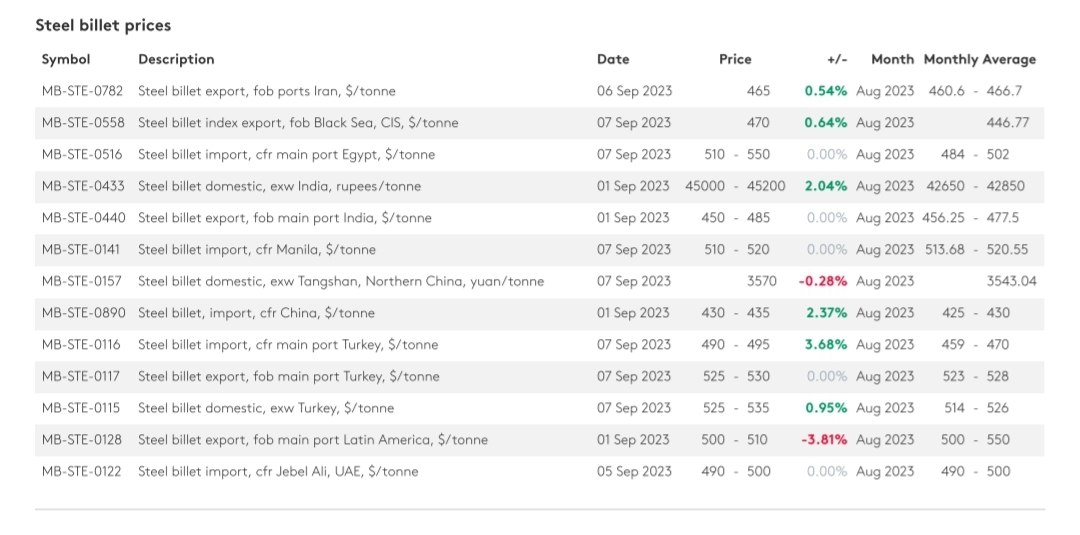The image size is (1080, 535).
Task: Select the Monthly Average column header
Action: click(979, 59)
